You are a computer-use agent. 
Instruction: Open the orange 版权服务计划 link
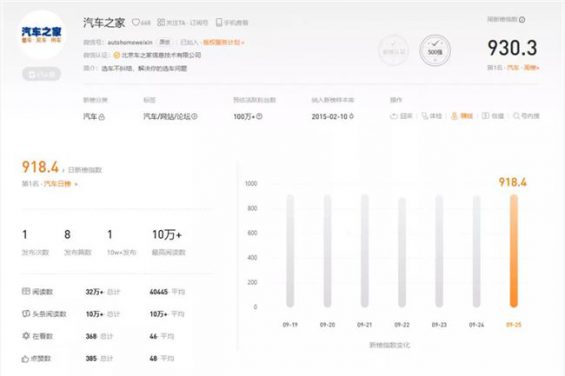tap(224, 42)
